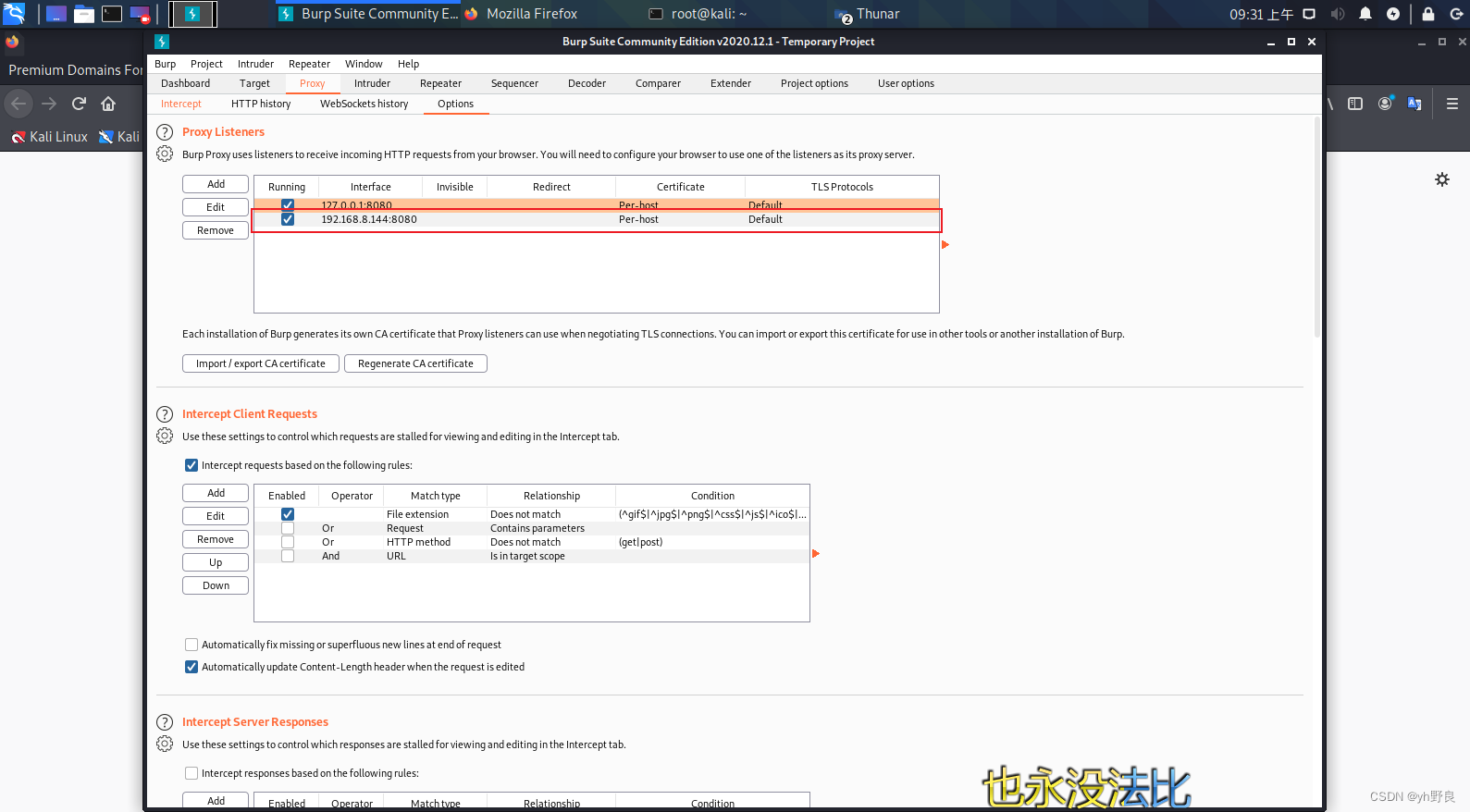Click the Burp Suite window logo icon
This screenshot has height=812, width=1470.
(162, 42)
